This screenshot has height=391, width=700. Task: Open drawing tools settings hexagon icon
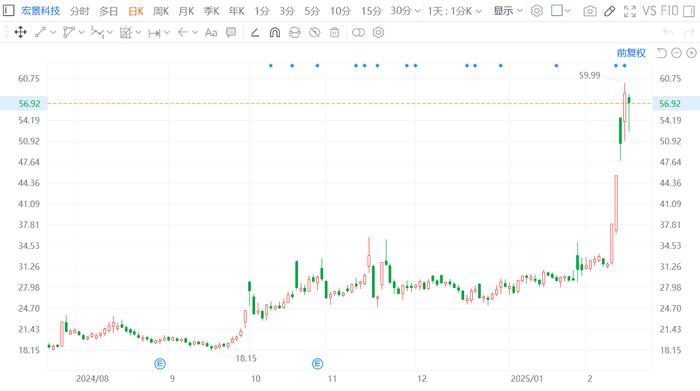(379, 32)
